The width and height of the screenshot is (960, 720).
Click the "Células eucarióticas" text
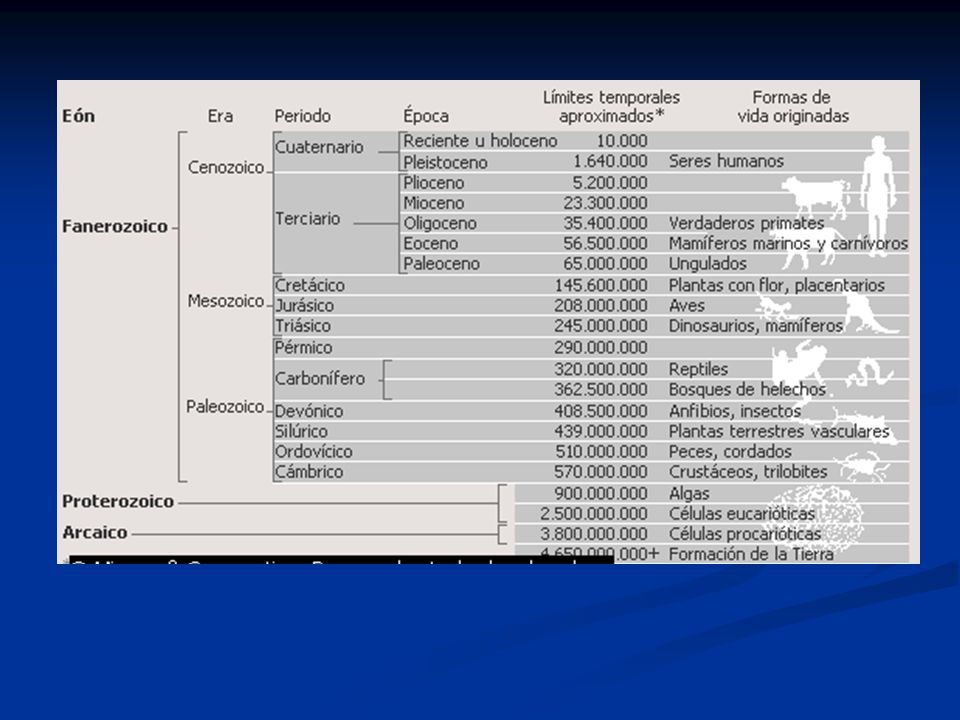pos(741,514)
